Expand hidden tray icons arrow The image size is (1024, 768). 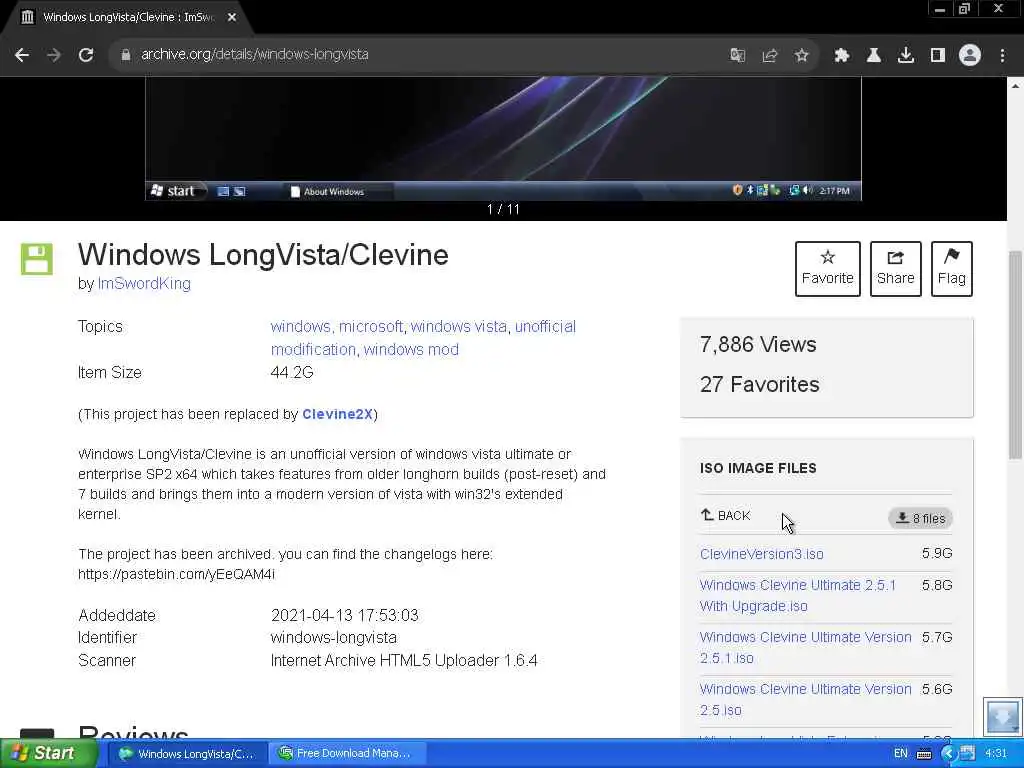tap(948, 754)
